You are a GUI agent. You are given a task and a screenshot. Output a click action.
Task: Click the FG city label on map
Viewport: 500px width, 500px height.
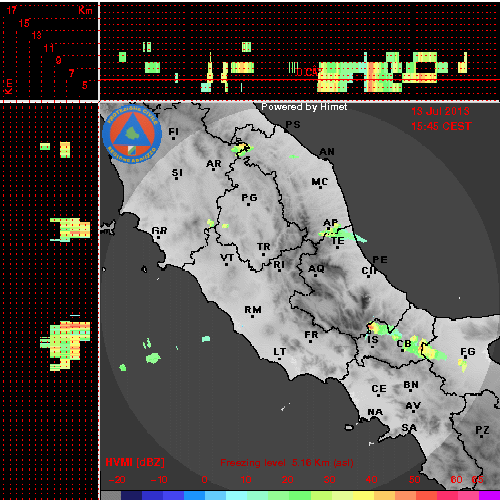pyautogui.click(x=468, y=351)
